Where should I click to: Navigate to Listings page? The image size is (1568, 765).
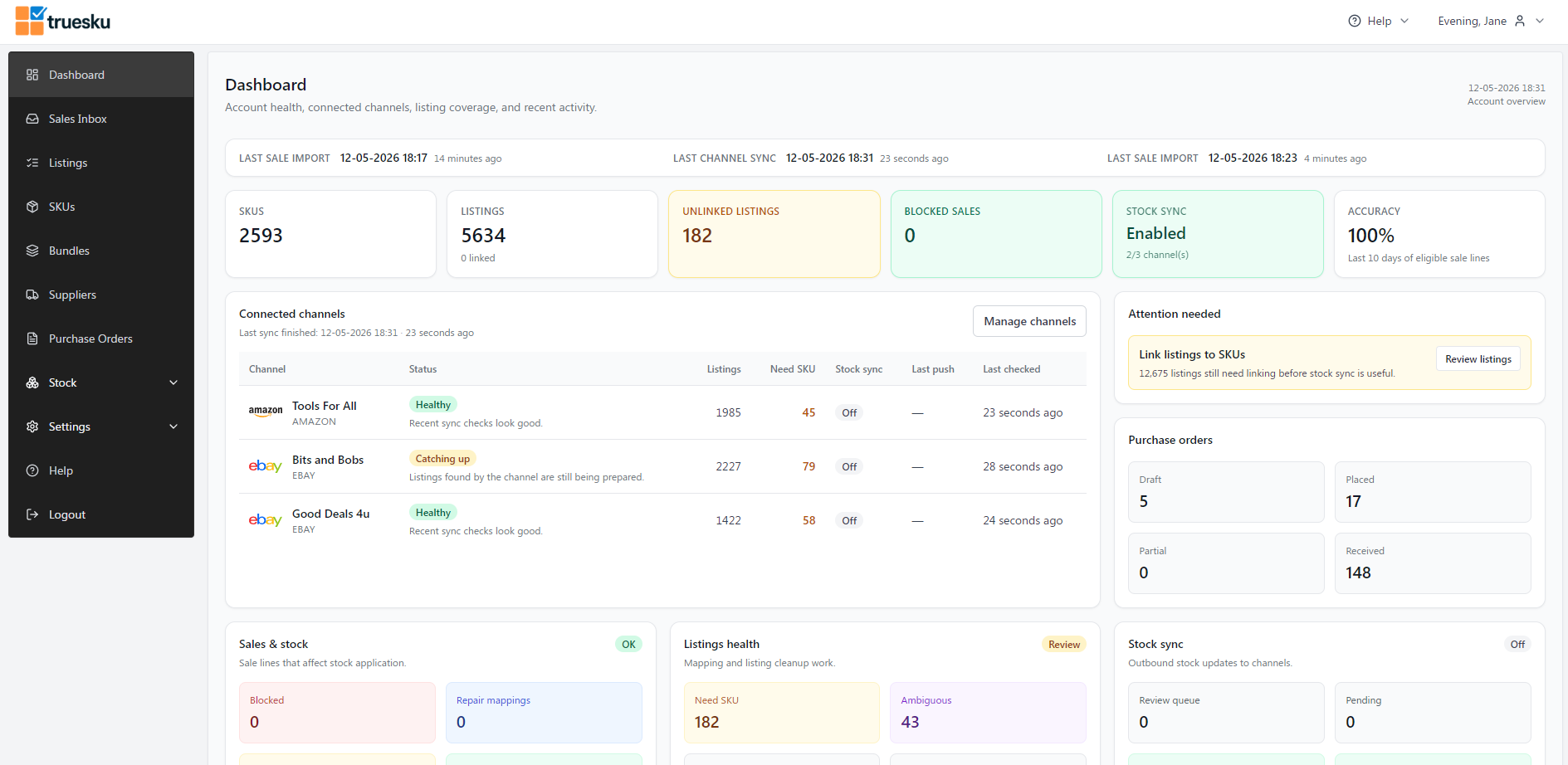[x=101, y=163]
